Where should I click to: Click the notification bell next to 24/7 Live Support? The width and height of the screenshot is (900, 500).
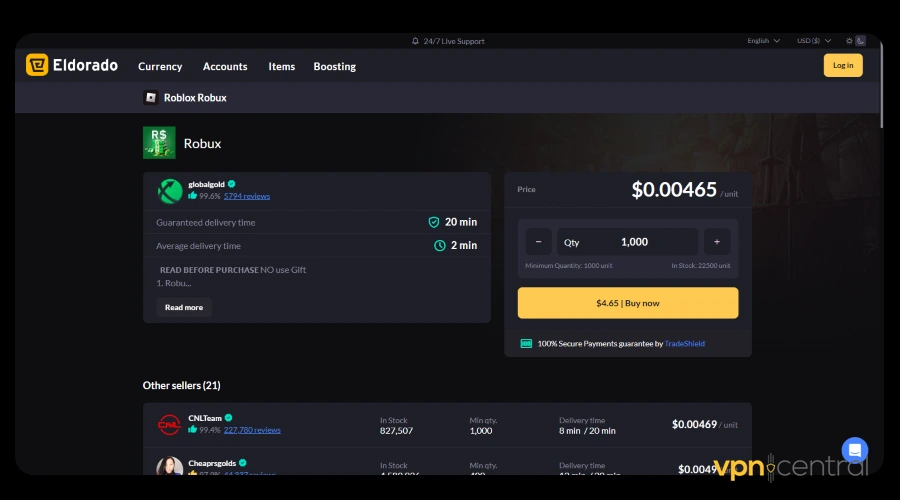click(x=415, y=41)
